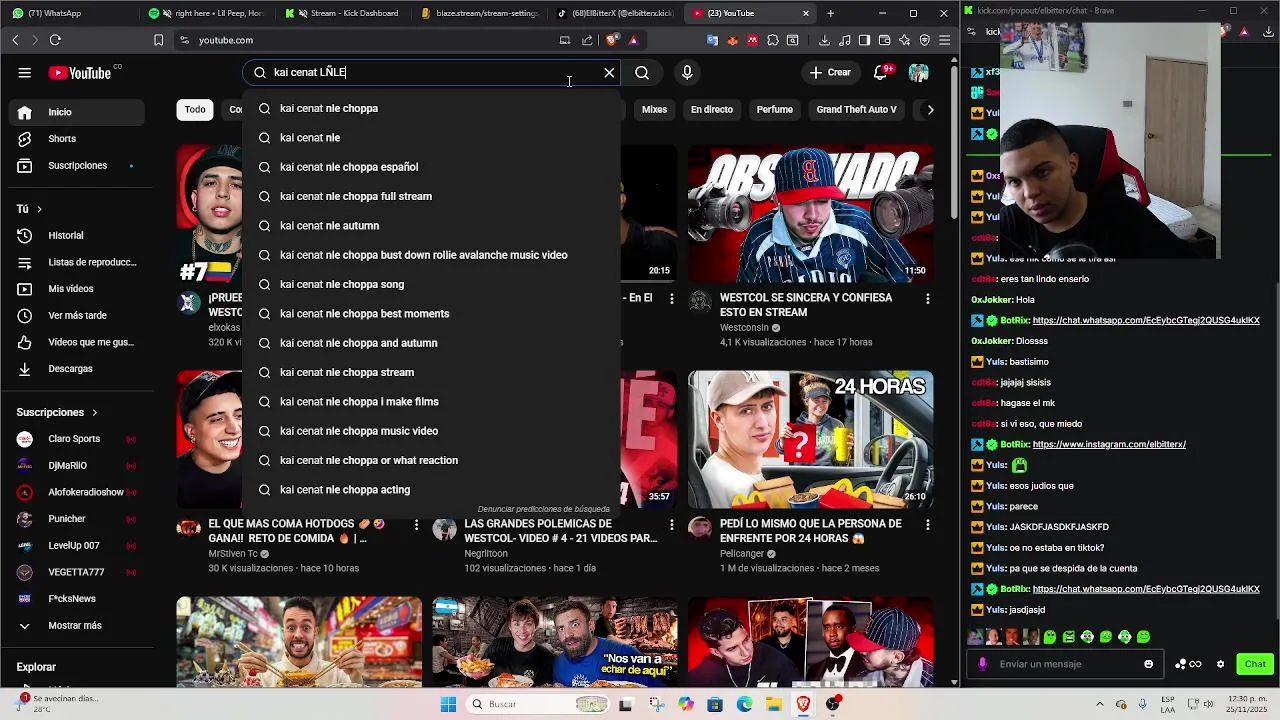Bookmark this page in Brave
Image resolution: width=1280 pixels, height=720 pixels.
coord(158,40)
